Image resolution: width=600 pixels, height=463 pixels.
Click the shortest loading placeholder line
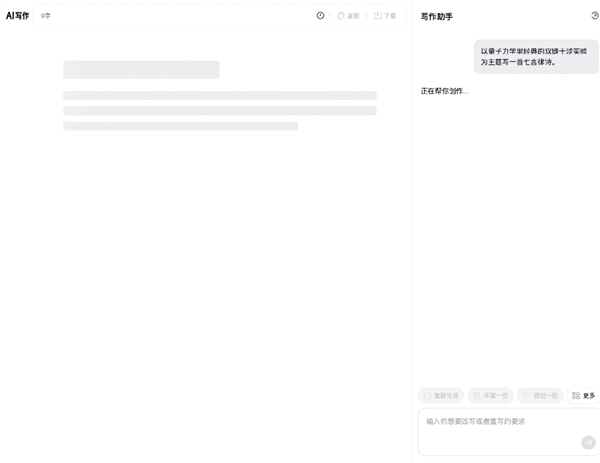(x=180, y=126)
